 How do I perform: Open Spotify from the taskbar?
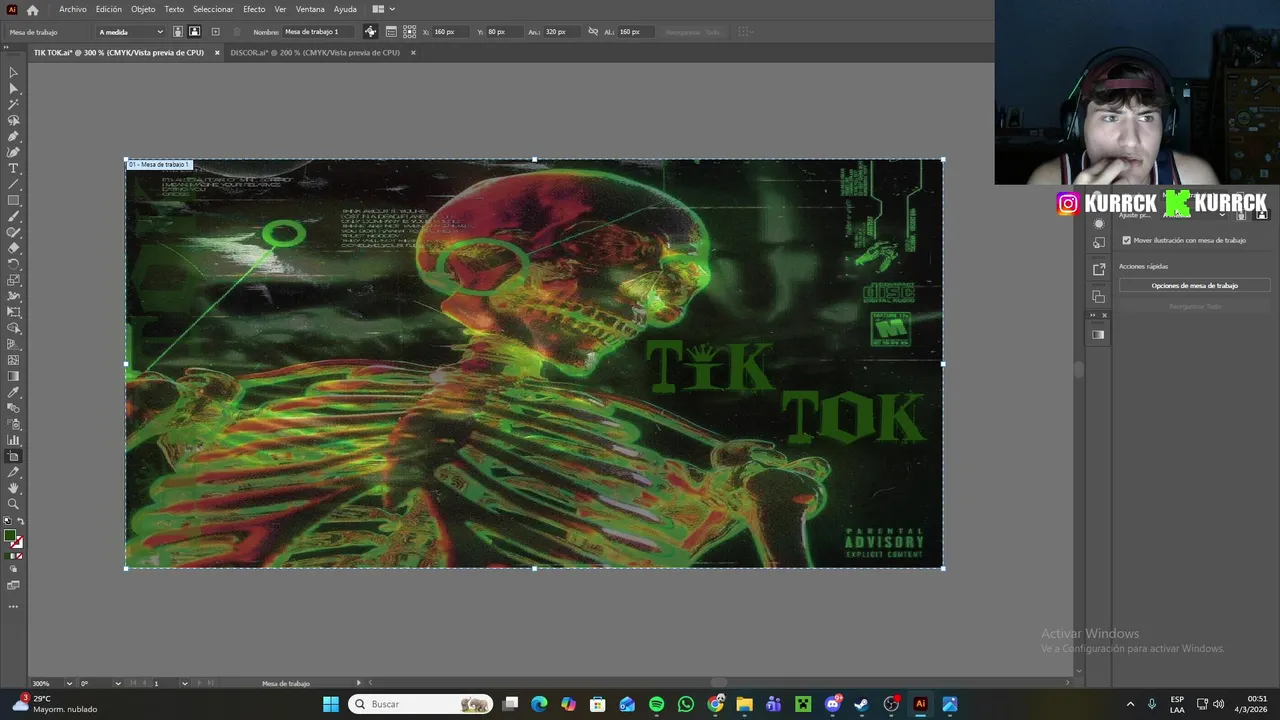[x=656, y=704]
